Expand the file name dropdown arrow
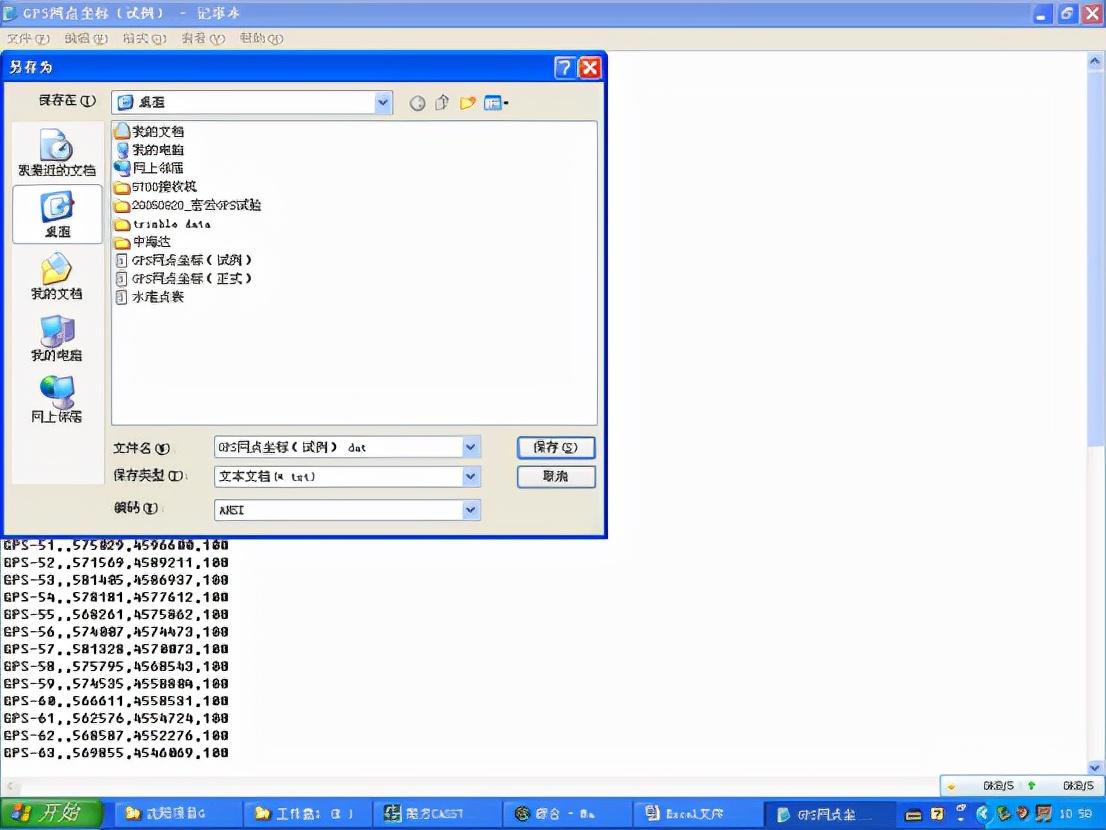Viewport: 1106px width, 830px height. [471, 446]
